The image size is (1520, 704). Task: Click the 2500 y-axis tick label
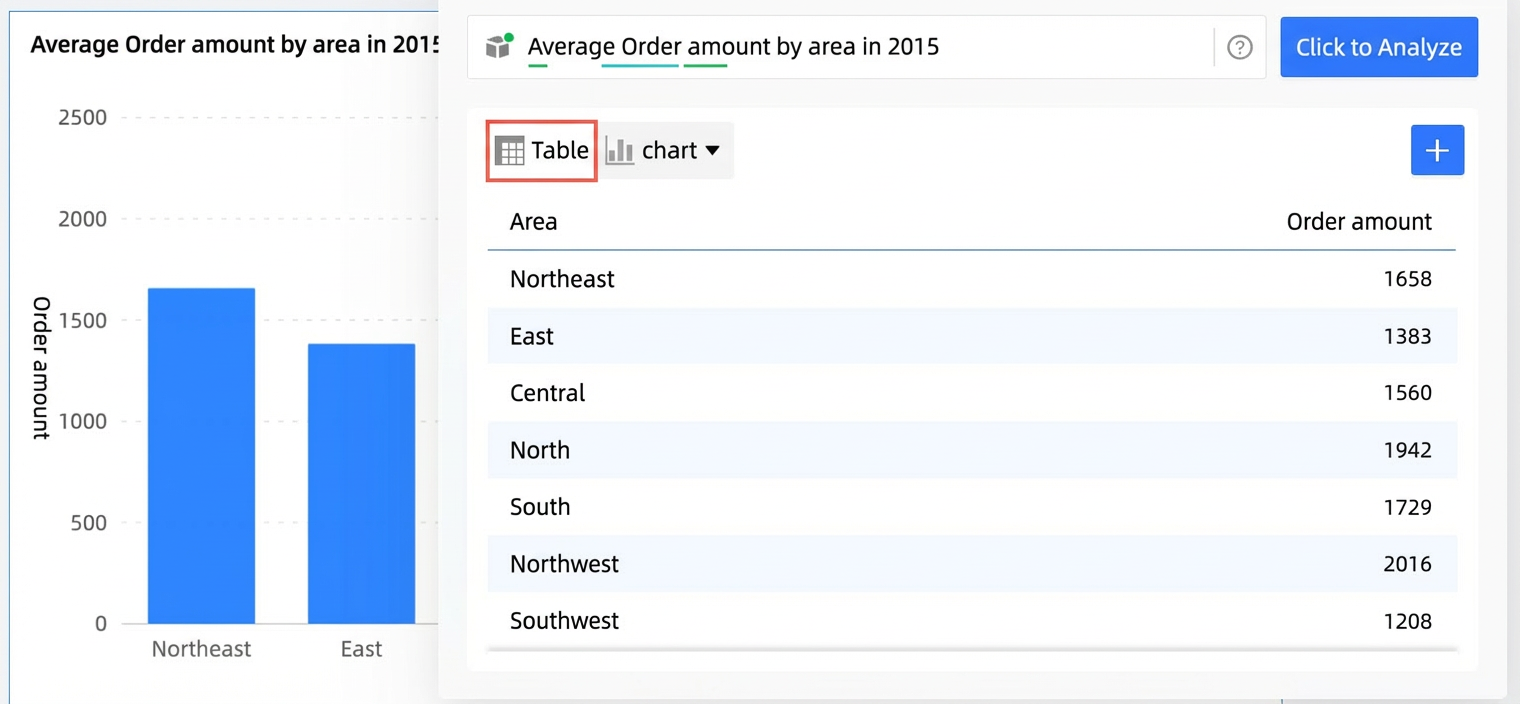point(82,118)
